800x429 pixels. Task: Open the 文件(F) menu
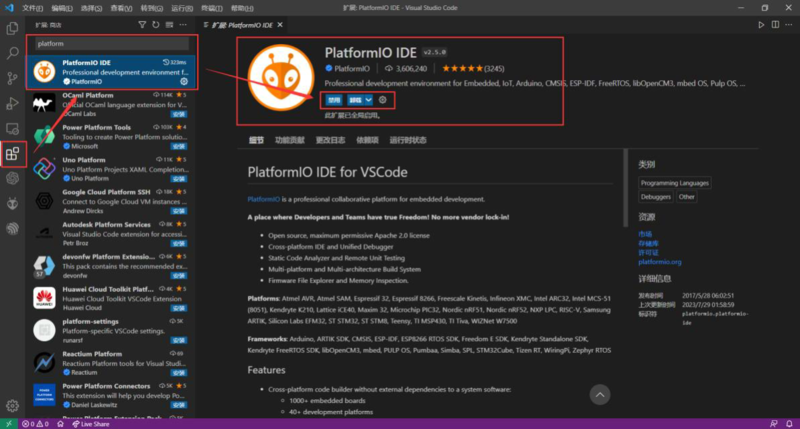click(33, 7)
